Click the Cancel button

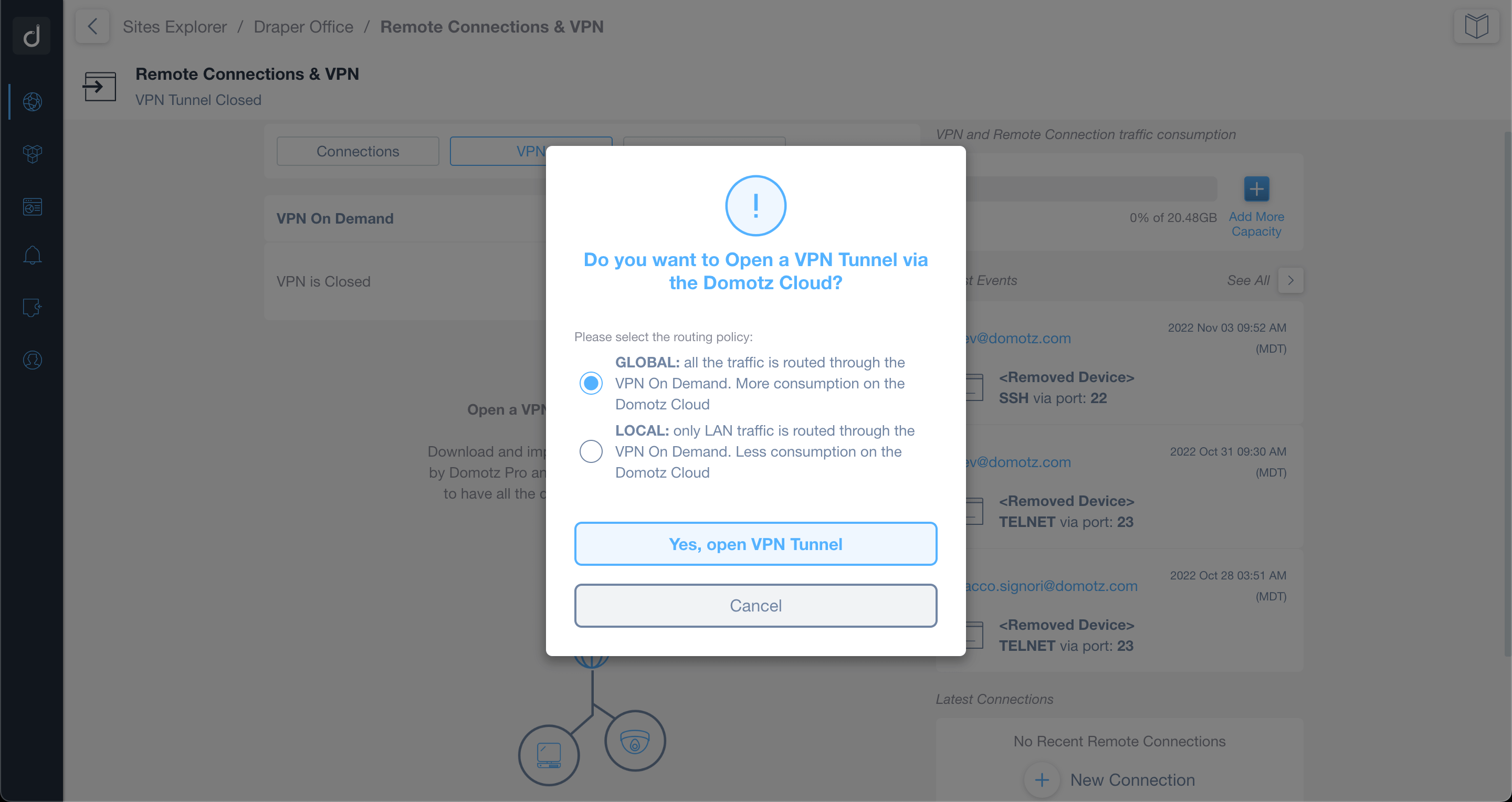[755, 605]
